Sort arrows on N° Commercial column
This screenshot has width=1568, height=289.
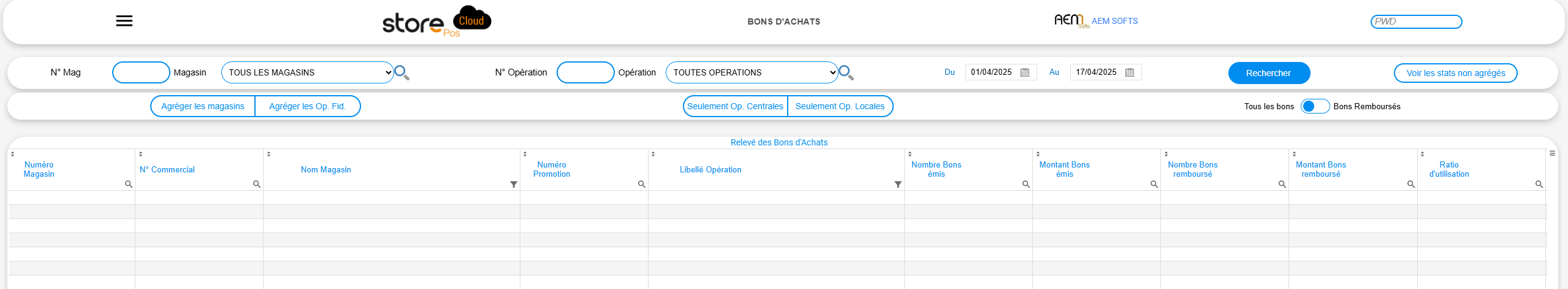click(140, 154)
